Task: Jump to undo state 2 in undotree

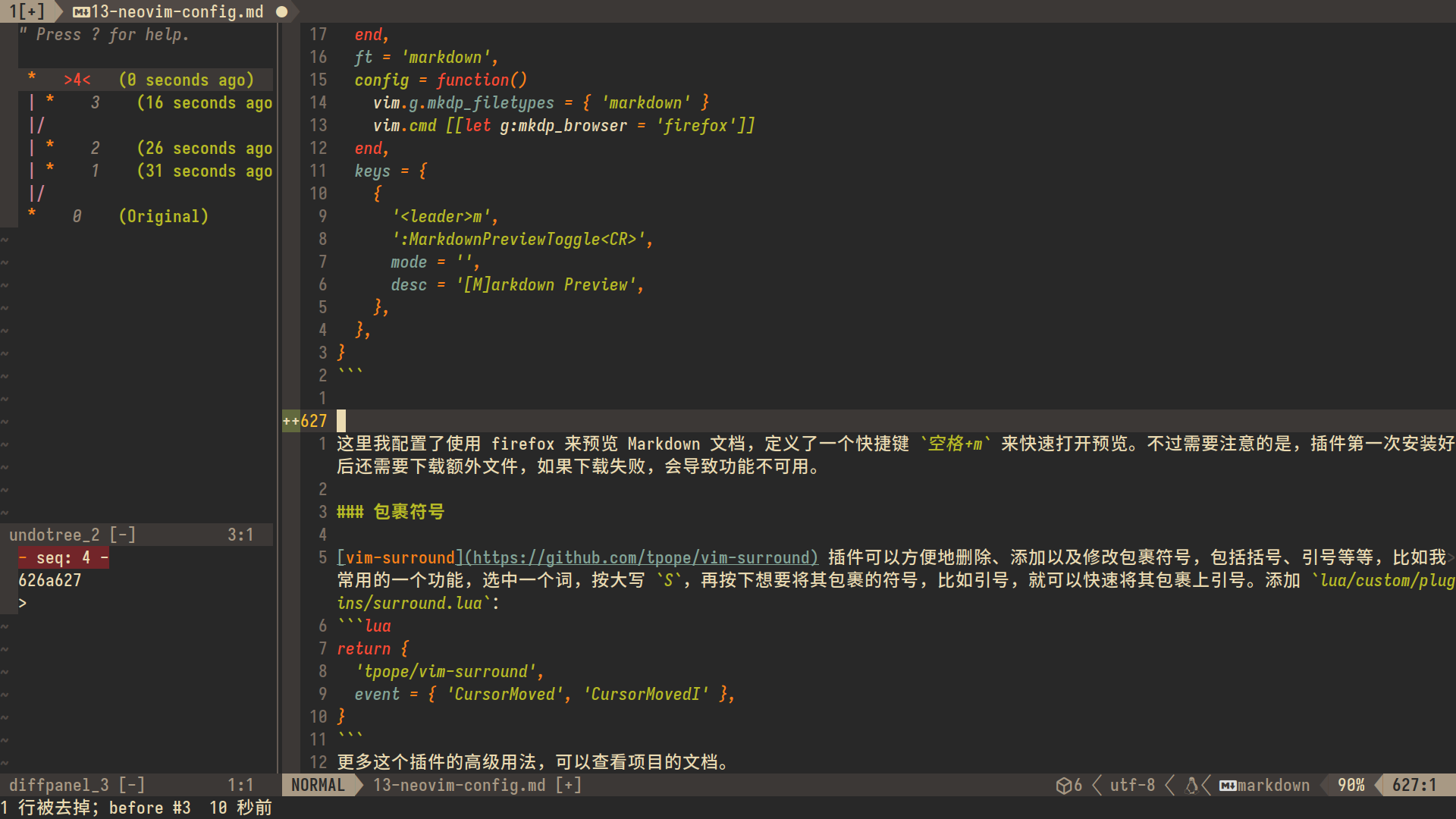Action: [95, 149]
